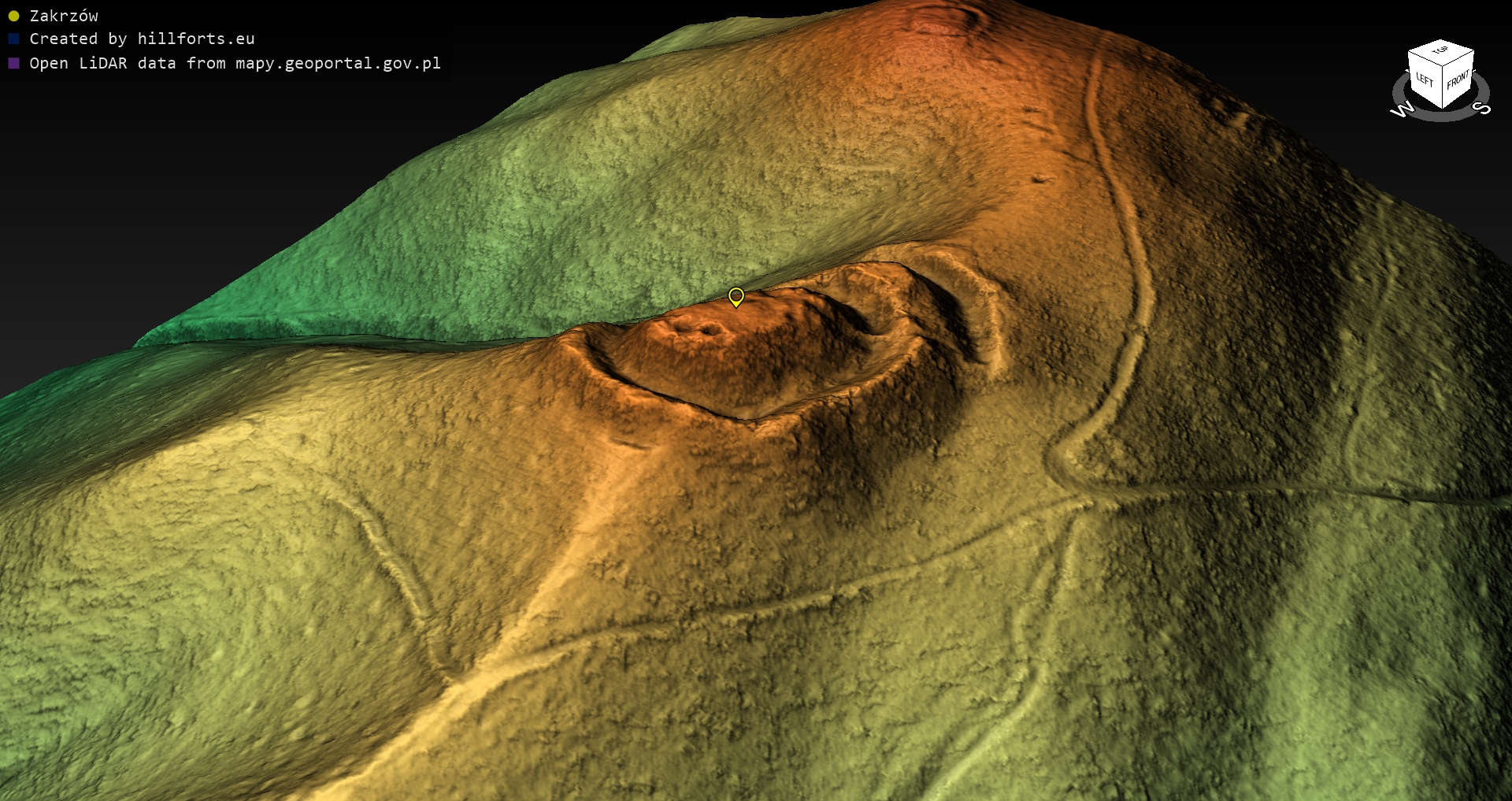This screenshot has width=1512, height=801.
Task: Click the W letter on the compass ring
Action: click(1400, 110)
